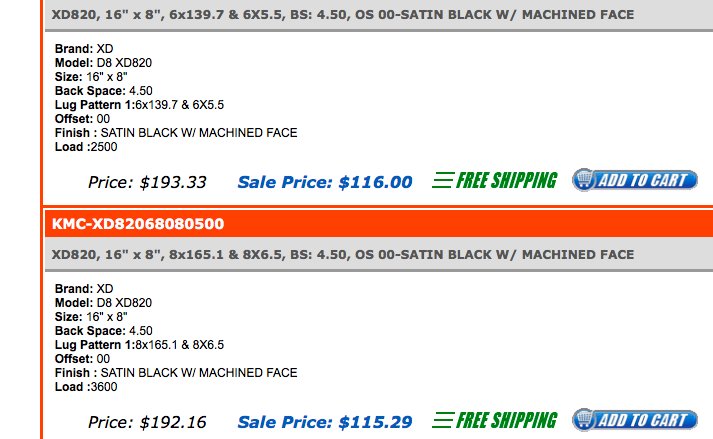Click the Free Shipping badge next to $115.29

[495, 420]
